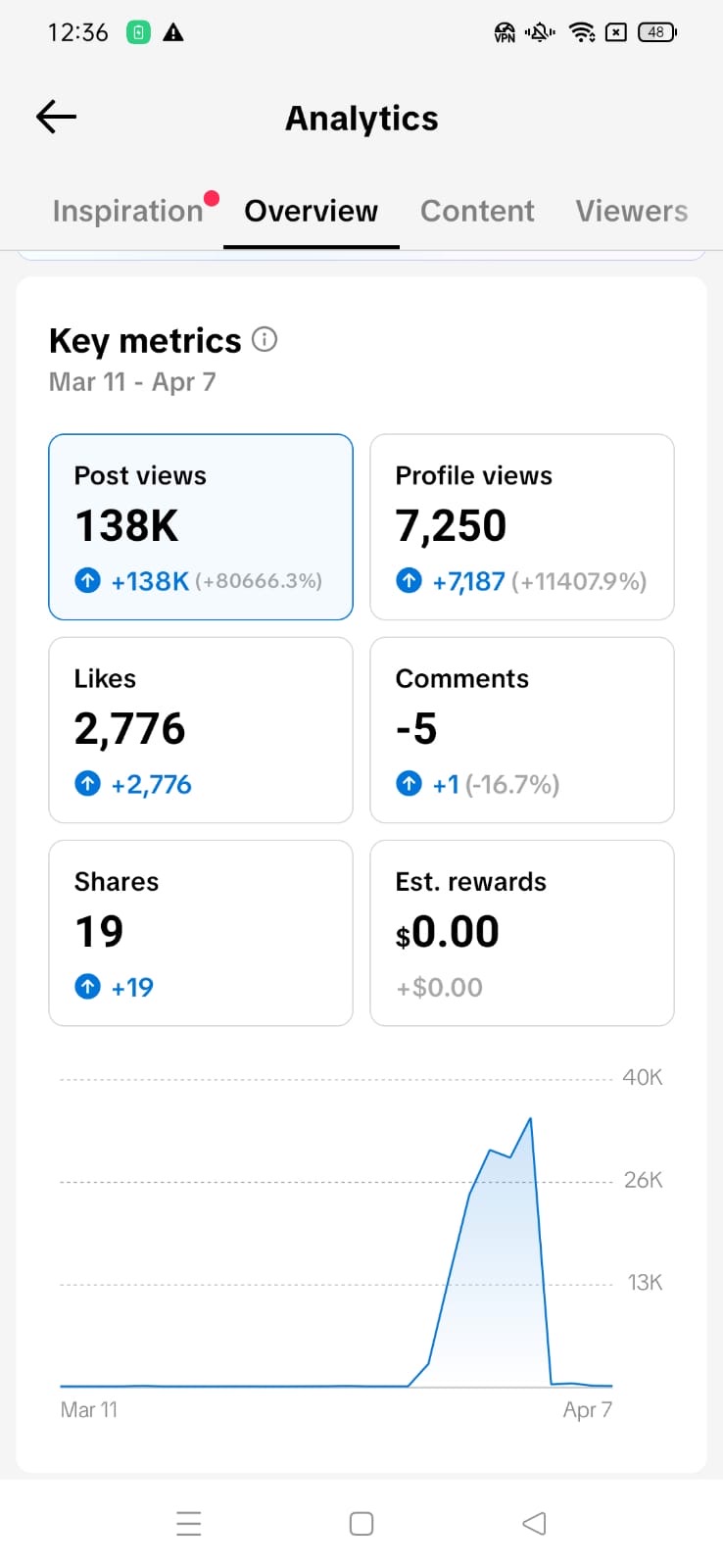This screenshot has height=1568, width=723.
Task: Tap the Comments blue up-arrow icon
Action: pos(409,784)
